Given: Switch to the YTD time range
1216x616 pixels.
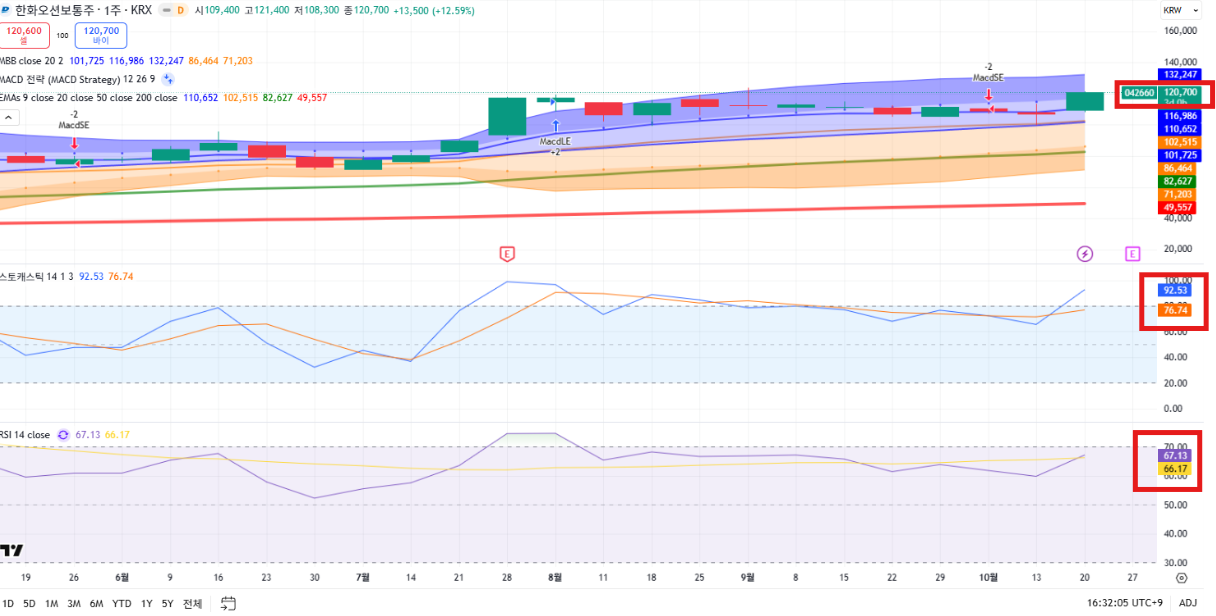Looking at the screenshot, I should point(122,603).
